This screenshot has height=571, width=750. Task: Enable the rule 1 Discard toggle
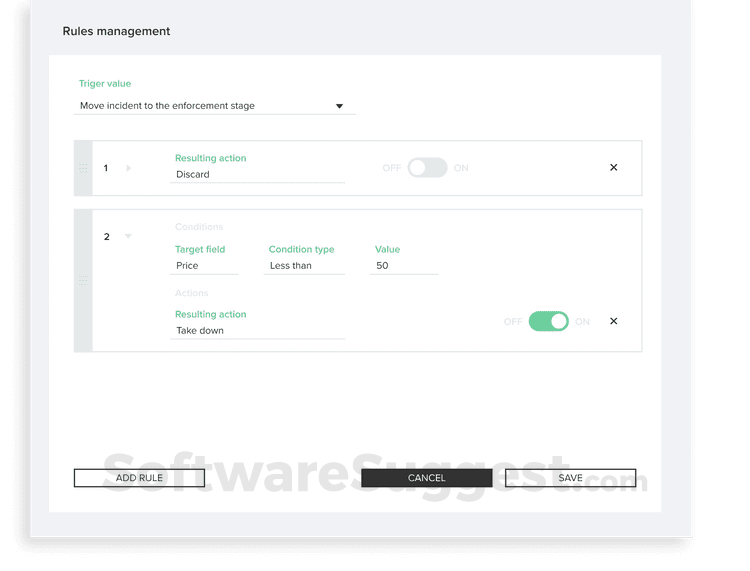pos(427,168)
